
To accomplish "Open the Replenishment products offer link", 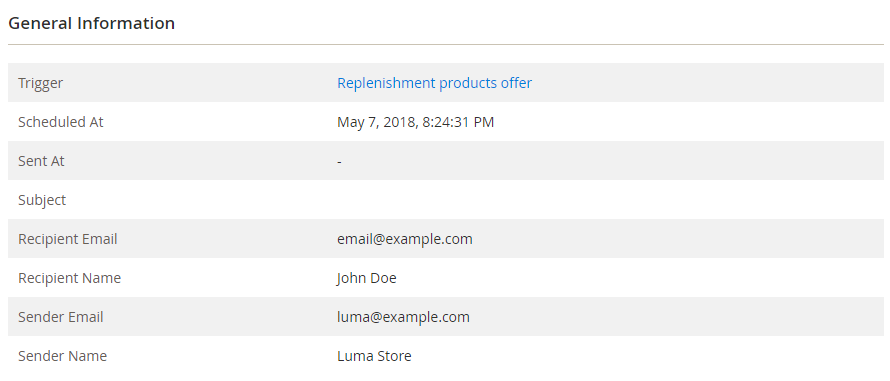I will (434, 83).
